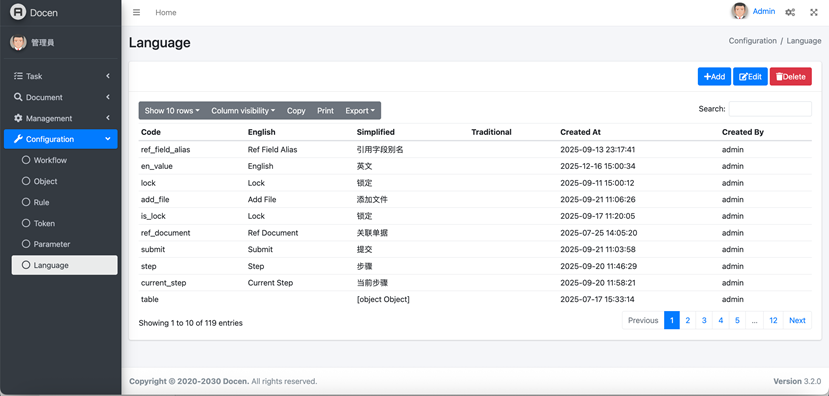Click the Admin avatar picture in the header
This screenshot has width=829, height=396.
pos(740,11)
